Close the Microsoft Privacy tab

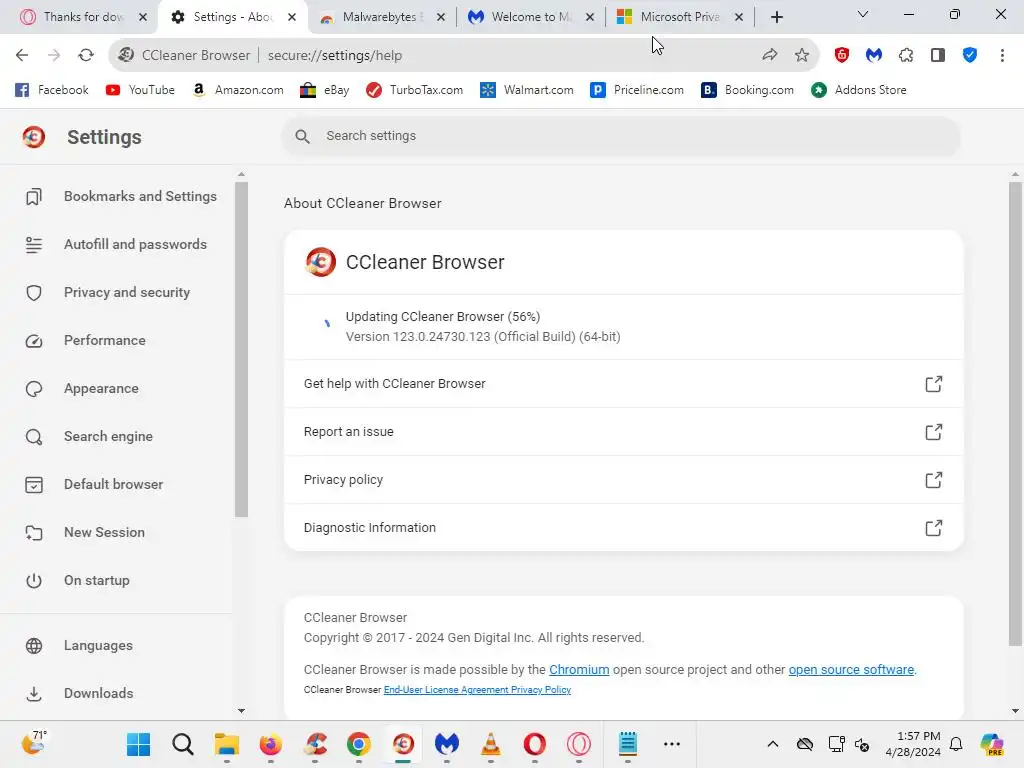[x=739, y=18]
